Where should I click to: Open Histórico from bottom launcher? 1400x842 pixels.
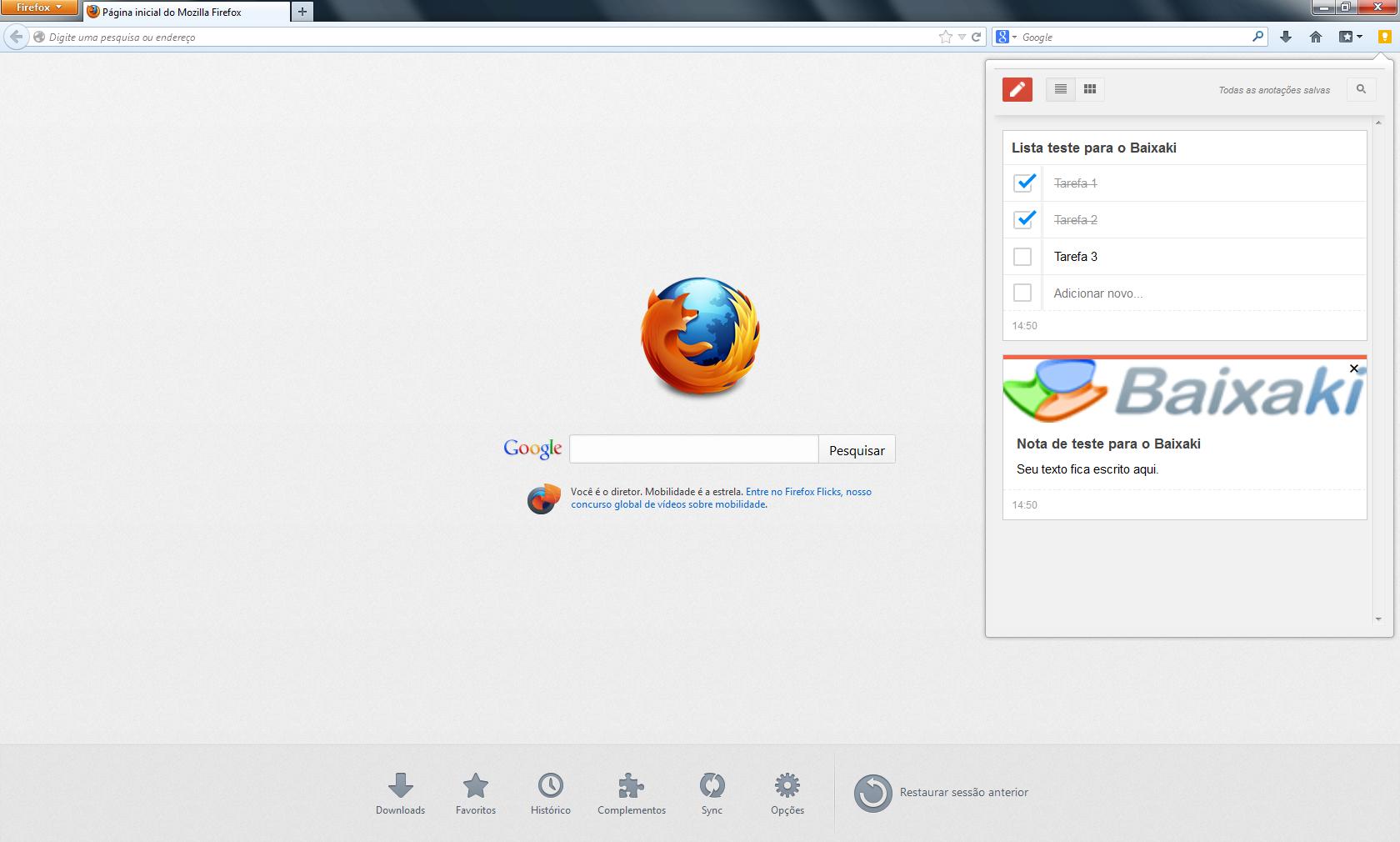[x=551, y=794]
